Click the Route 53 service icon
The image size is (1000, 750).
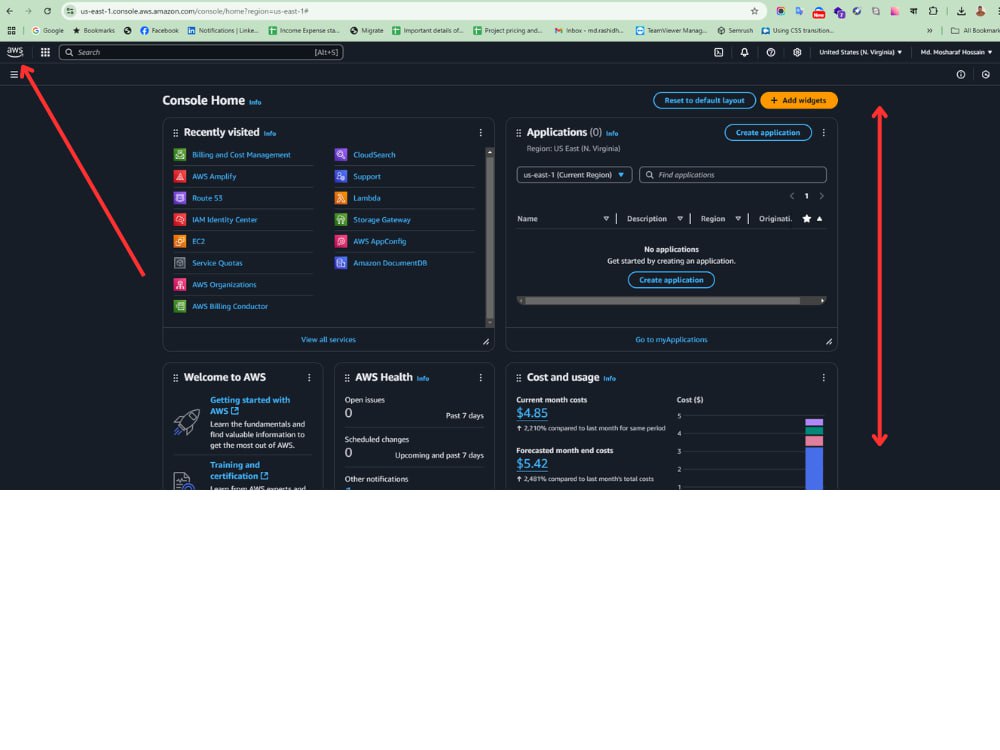pos(180,198)
